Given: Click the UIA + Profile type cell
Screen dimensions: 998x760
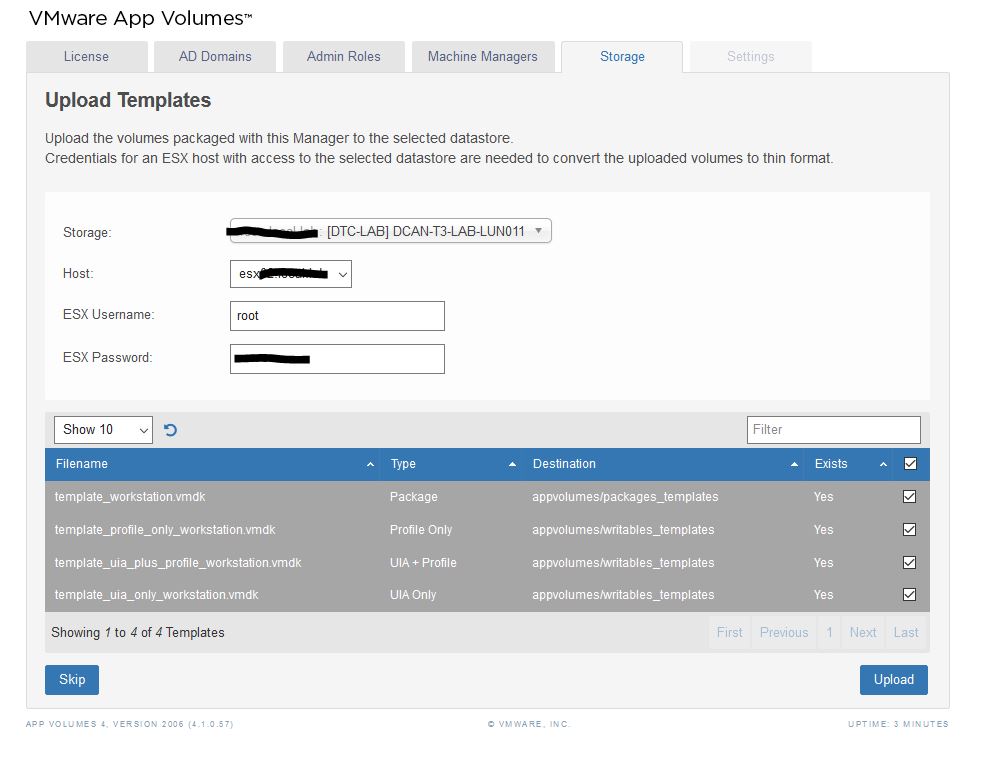Looking at the screenshot, I should point(423,563).
